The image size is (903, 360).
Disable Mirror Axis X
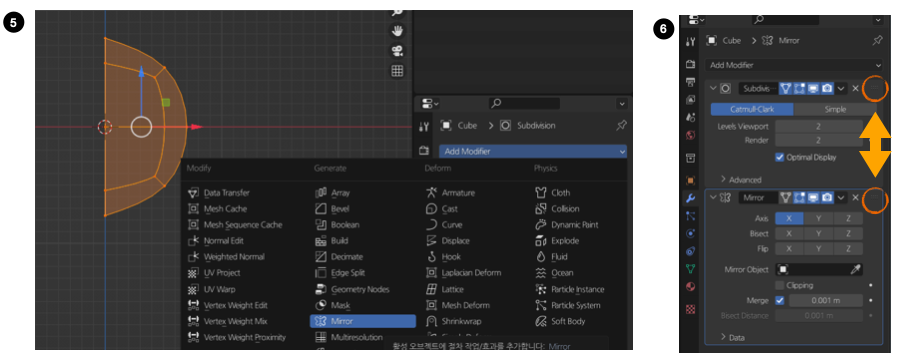tap(790, 219)
